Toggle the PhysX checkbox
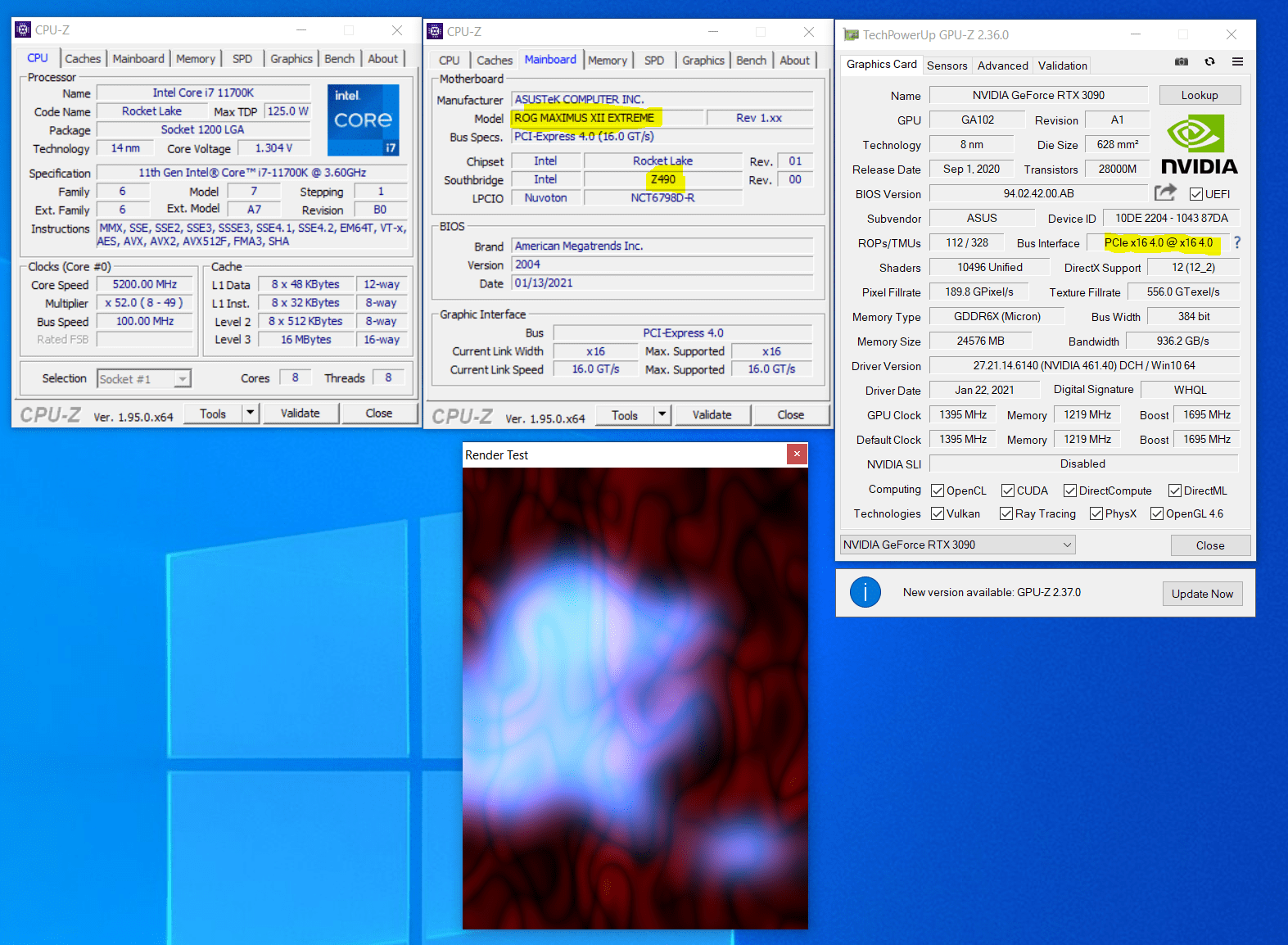This screenshot has width=1288, height=945. [1096, 513]
